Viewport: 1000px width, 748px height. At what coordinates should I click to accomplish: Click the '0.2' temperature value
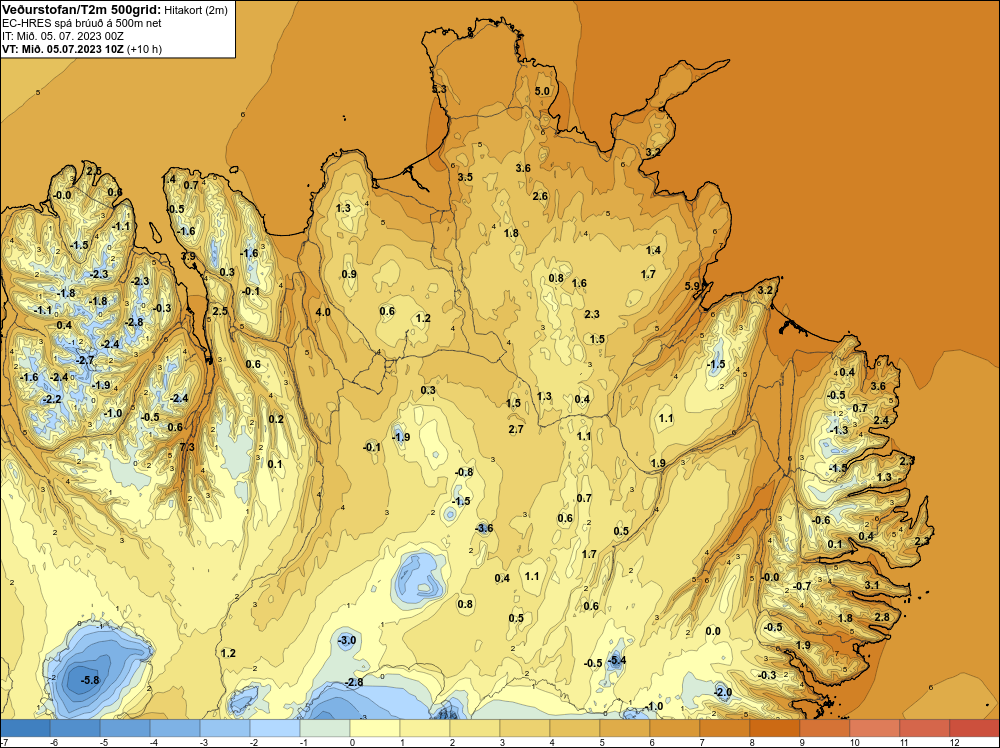[x=276, y=419]
